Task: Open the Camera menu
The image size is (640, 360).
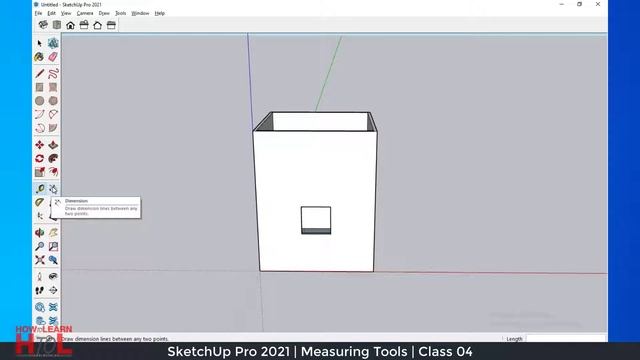Action: 85,13
